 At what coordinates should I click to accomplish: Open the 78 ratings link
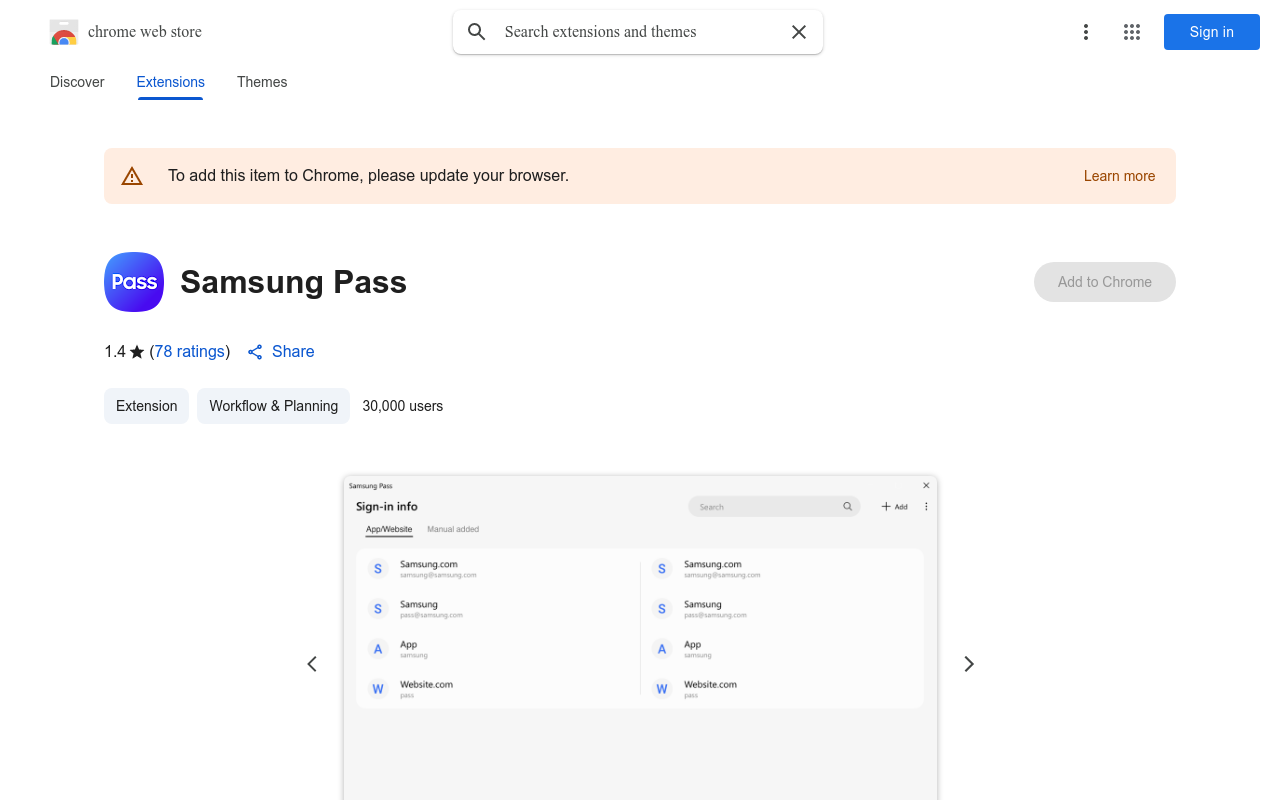(189, 351)
